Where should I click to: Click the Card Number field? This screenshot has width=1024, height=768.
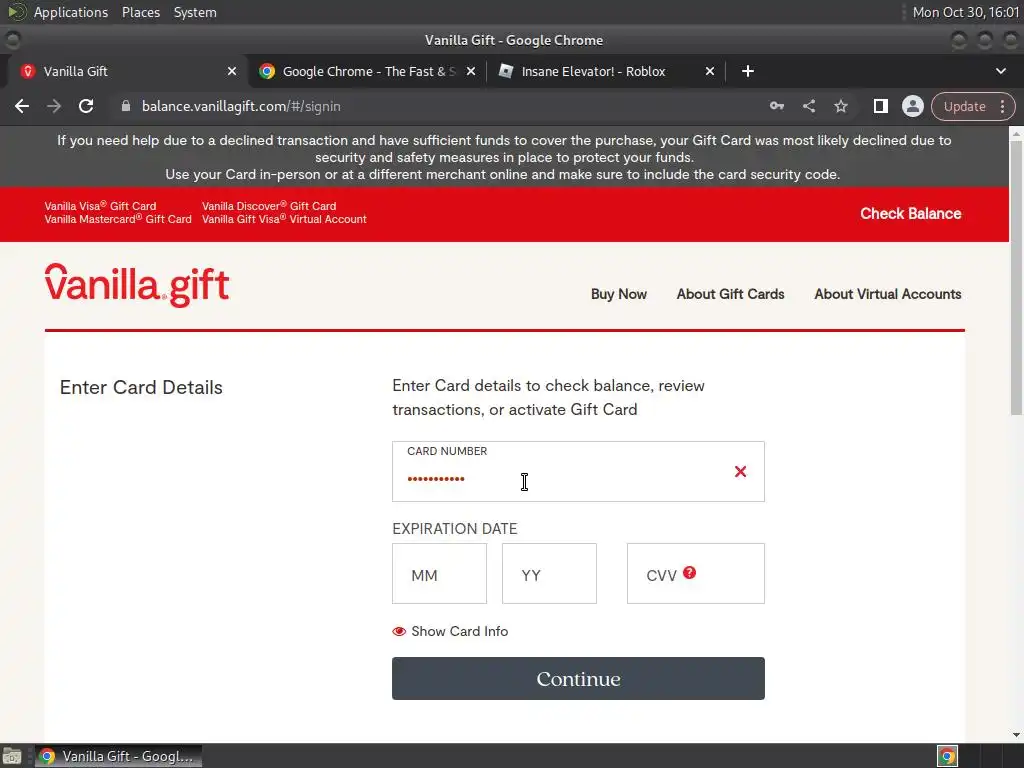tap(578, 472)
